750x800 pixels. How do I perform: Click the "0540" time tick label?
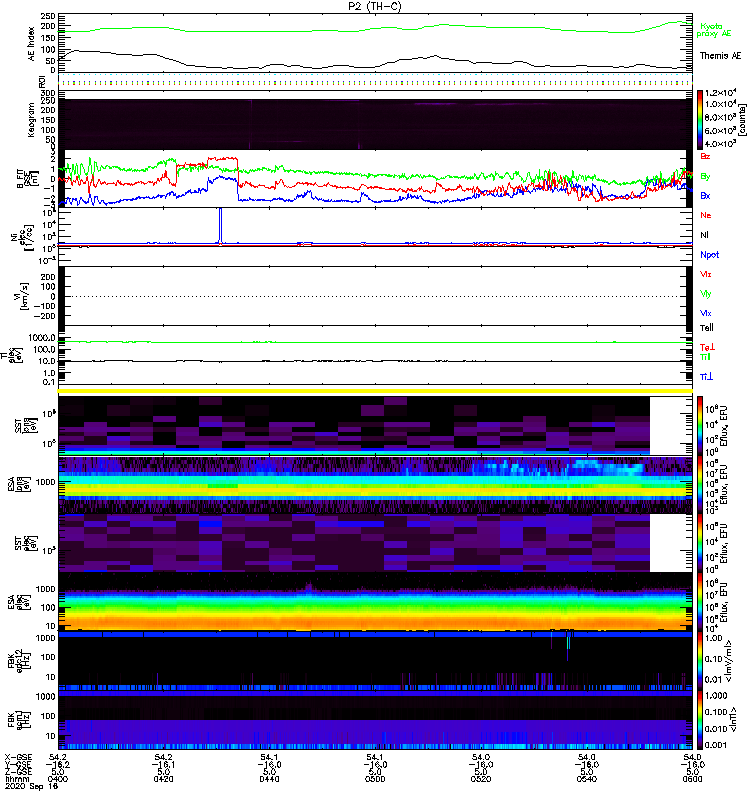click(586, 779)
